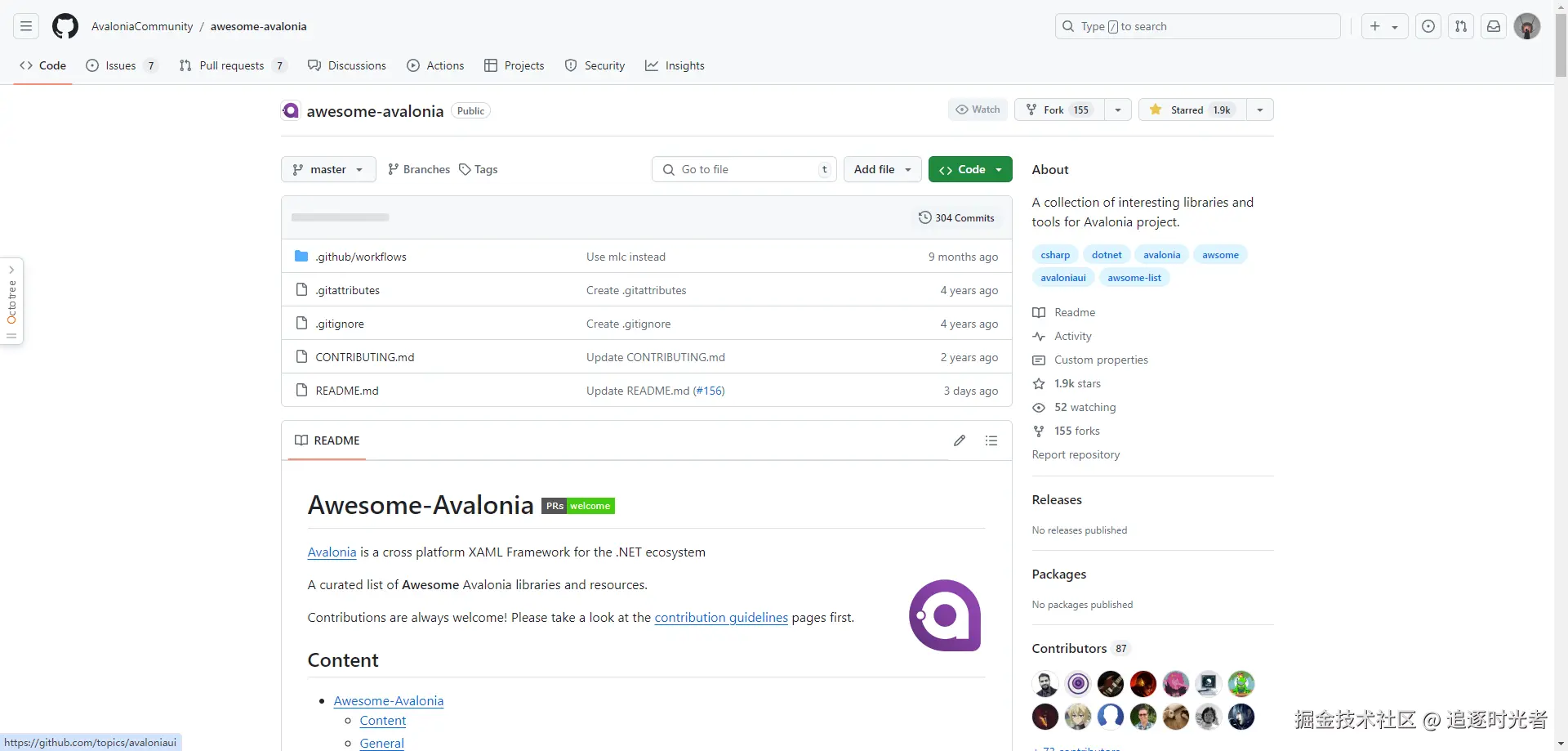1568x751 pixels.
Task: Open README outline list icon
Action: pos(991,440)
